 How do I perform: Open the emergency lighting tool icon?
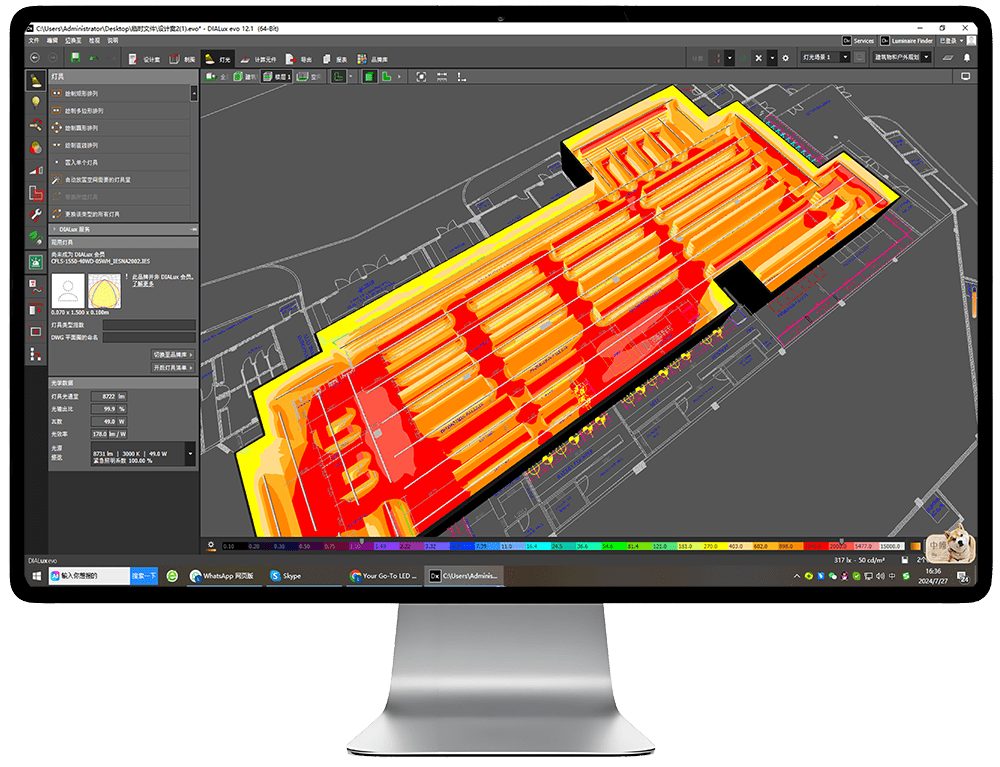pos(36,262)
